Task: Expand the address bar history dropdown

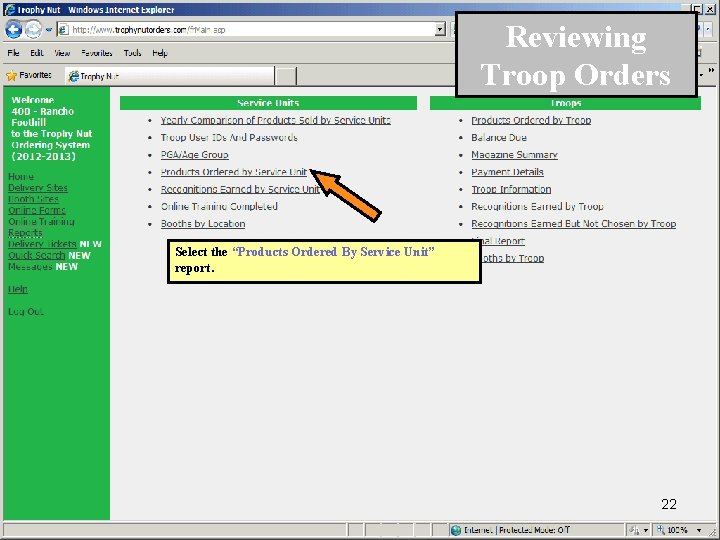Action: coord(440,30)
